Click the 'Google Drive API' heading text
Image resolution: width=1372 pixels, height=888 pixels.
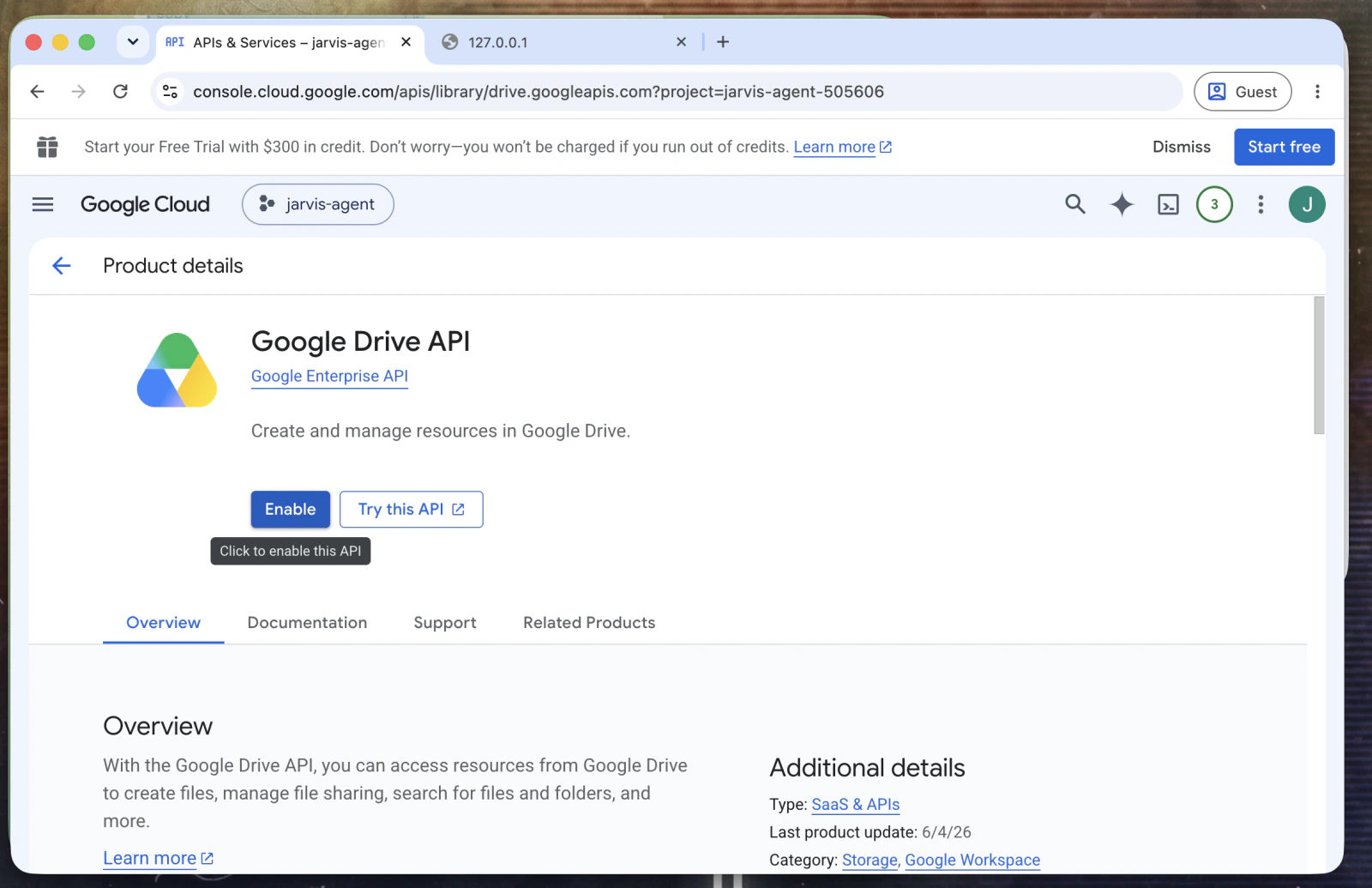360,341
